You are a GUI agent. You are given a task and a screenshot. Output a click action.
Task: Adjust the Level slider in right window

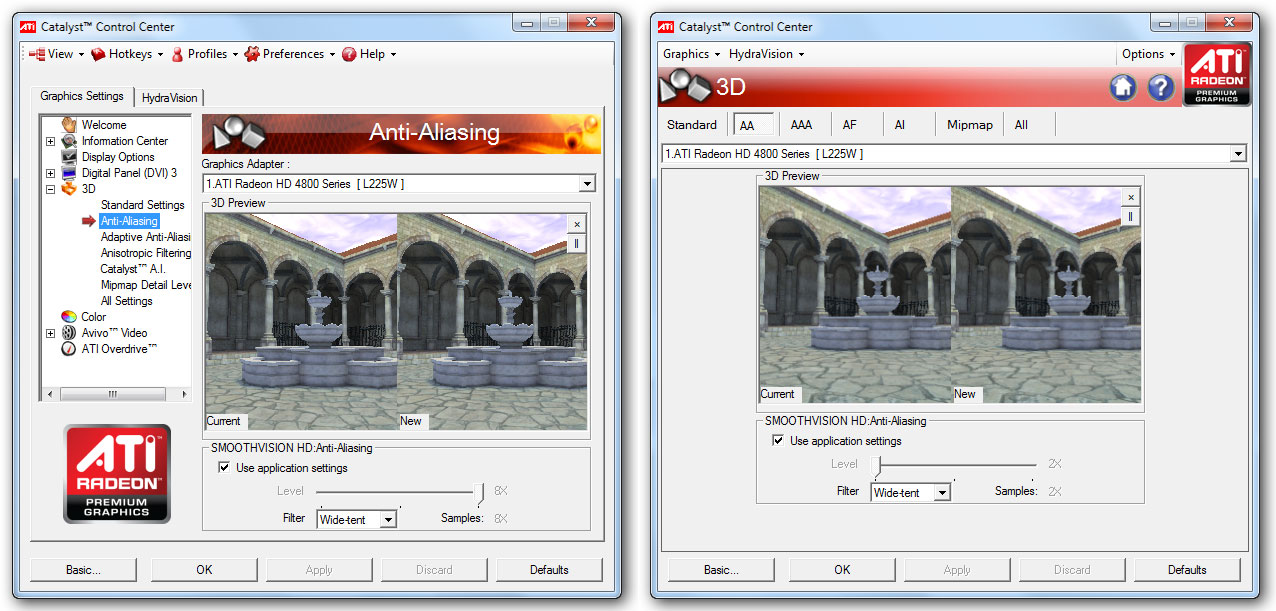point(877,464)
